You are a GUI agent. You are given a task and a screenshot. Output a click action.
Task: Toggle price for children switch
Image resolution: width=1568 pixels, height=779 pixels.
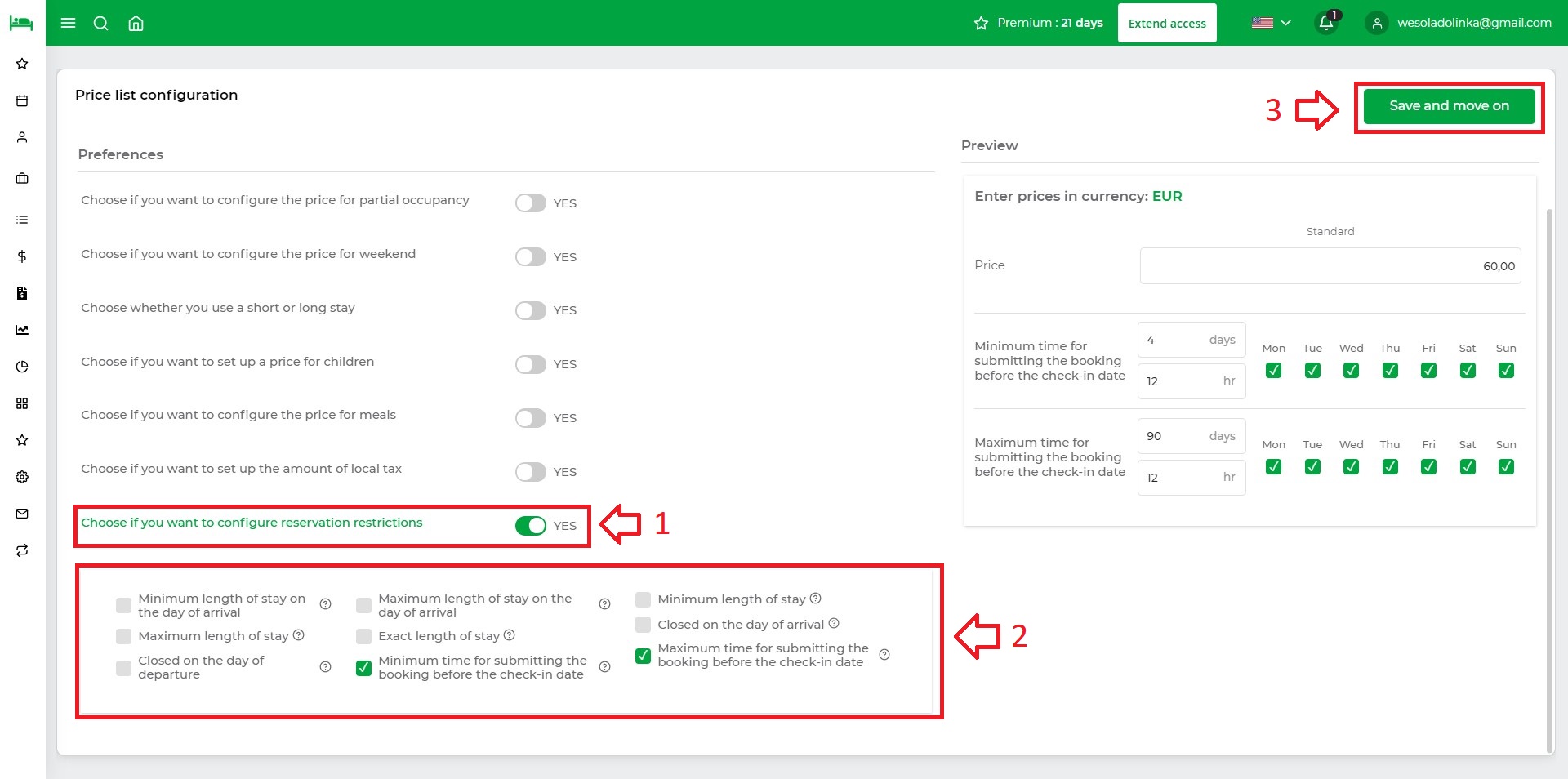(x=531, y=364)
